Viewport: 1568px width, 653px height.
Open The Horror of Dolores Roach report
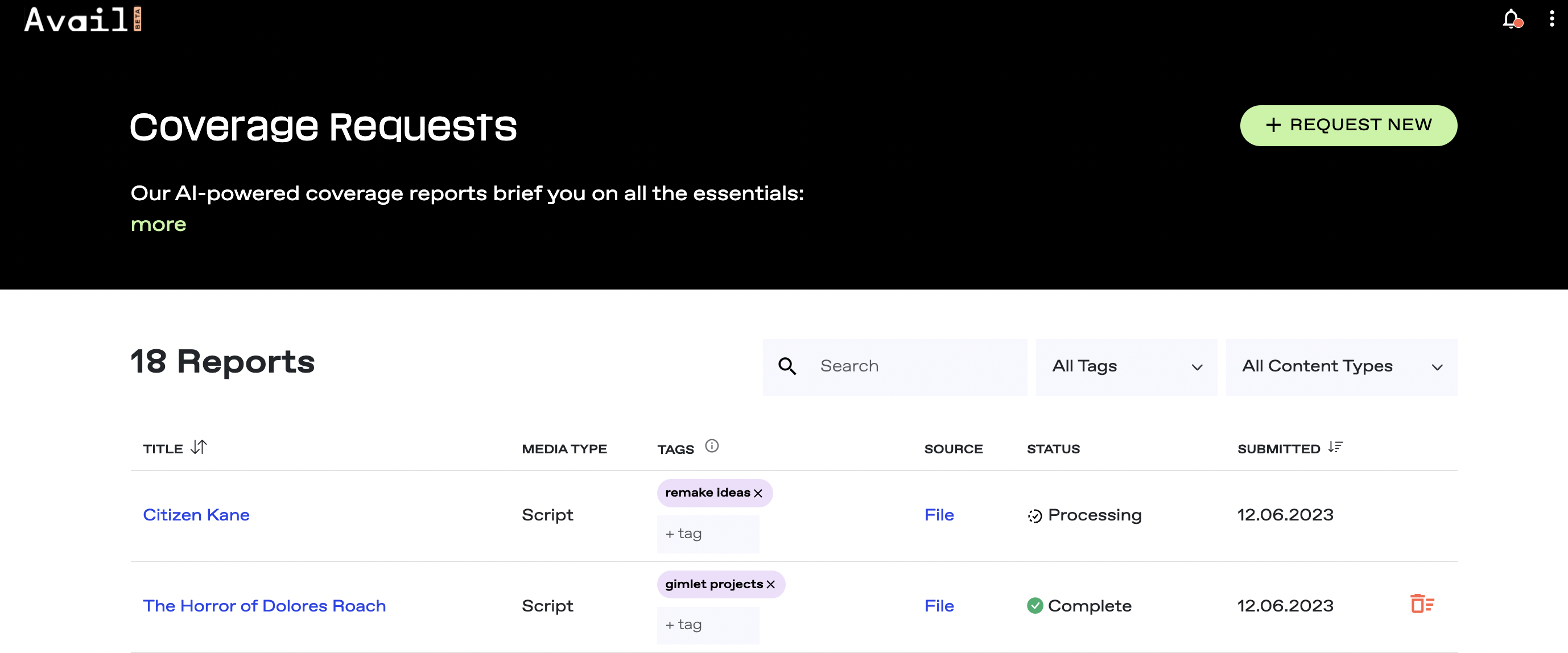(264, 606)
